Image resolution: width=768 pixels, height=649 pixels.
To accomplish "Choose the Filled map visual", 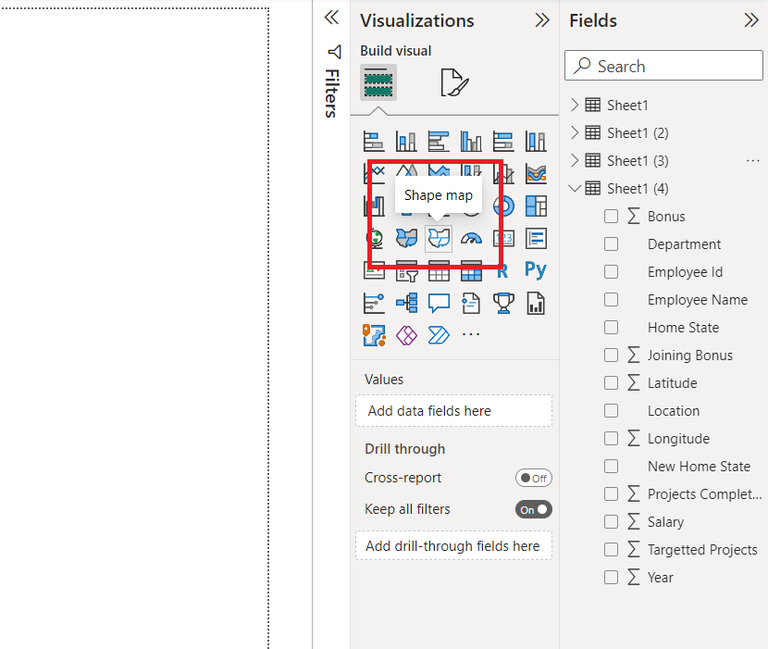I will coord(406,238).
